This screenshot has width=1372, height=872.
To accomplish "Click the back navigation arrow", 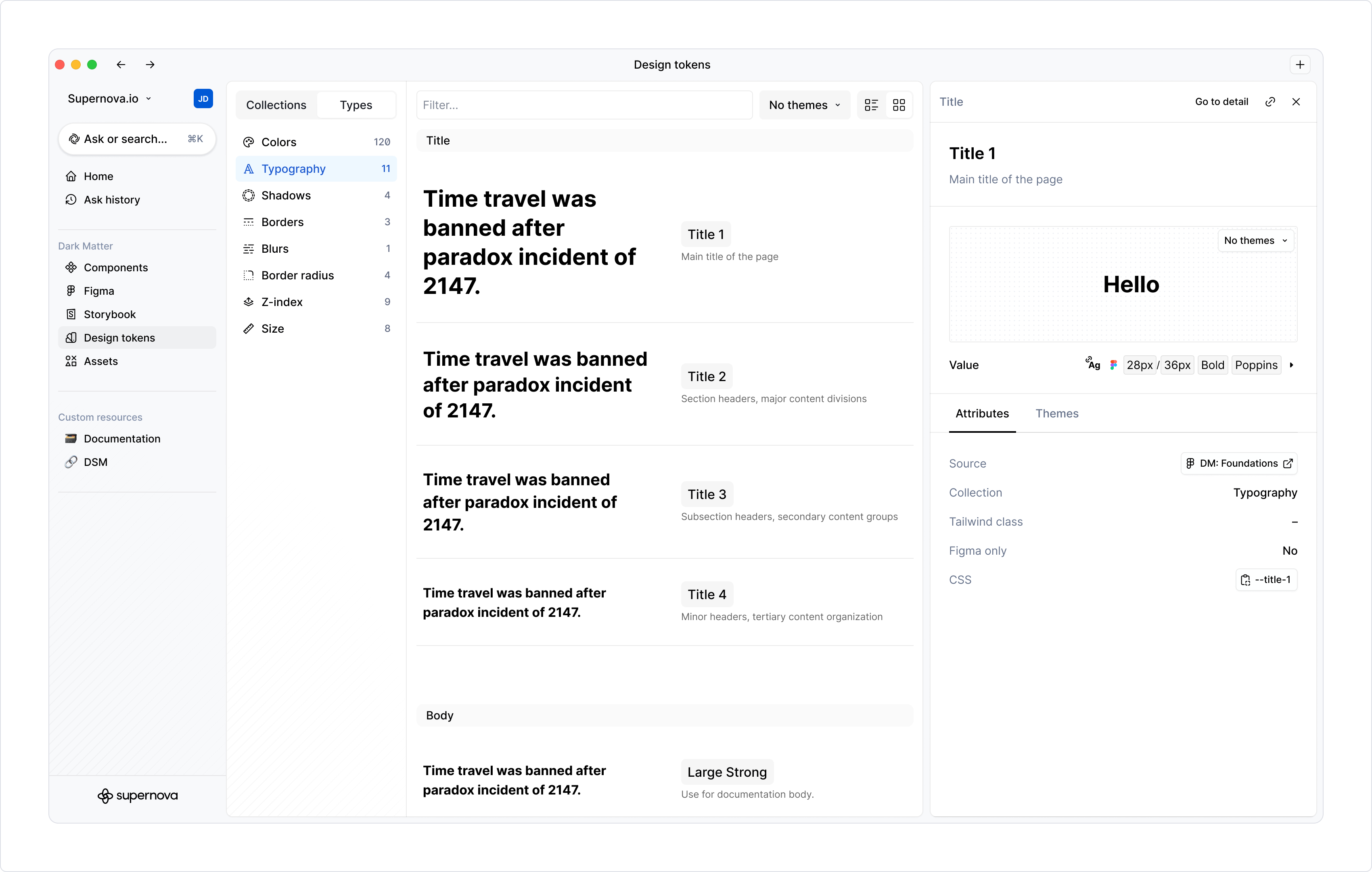I will click(x=121, y=65).
